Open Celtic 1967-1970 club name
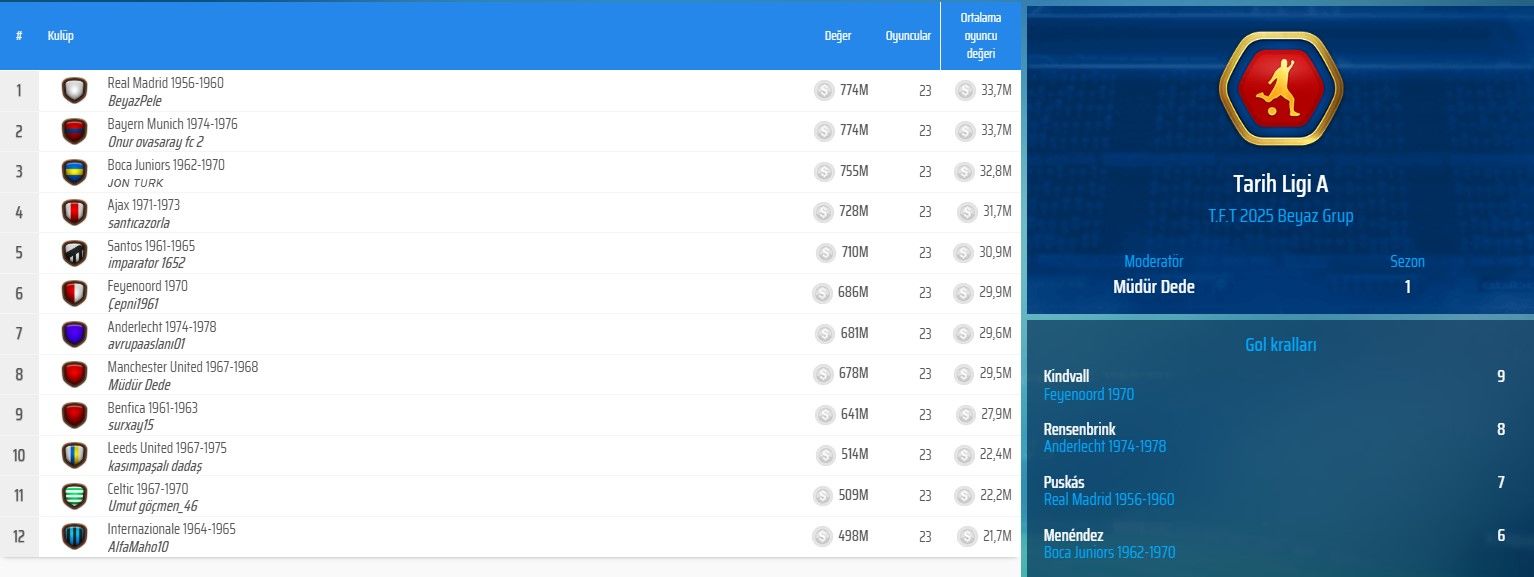This screenshot has height=577, width=1534. click(x=148, y=489)
